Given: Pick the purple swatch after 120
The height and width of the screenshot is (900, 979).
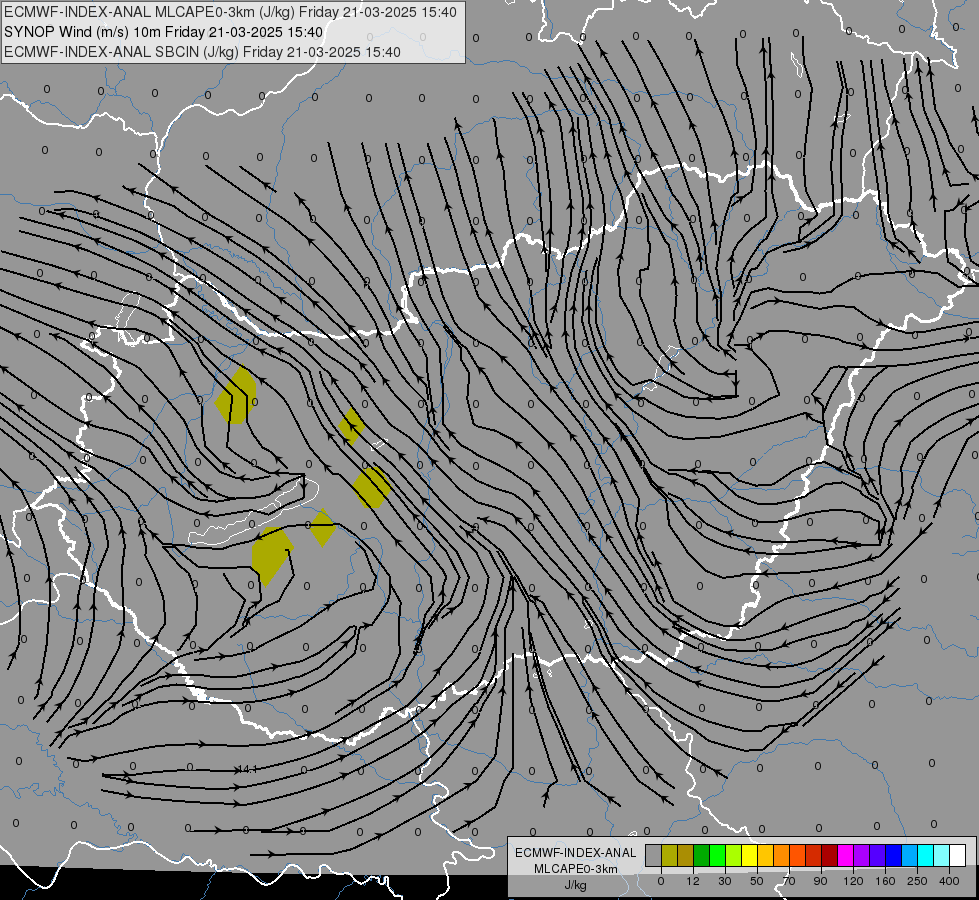Looking at the screenshot, I should point(862,856).
